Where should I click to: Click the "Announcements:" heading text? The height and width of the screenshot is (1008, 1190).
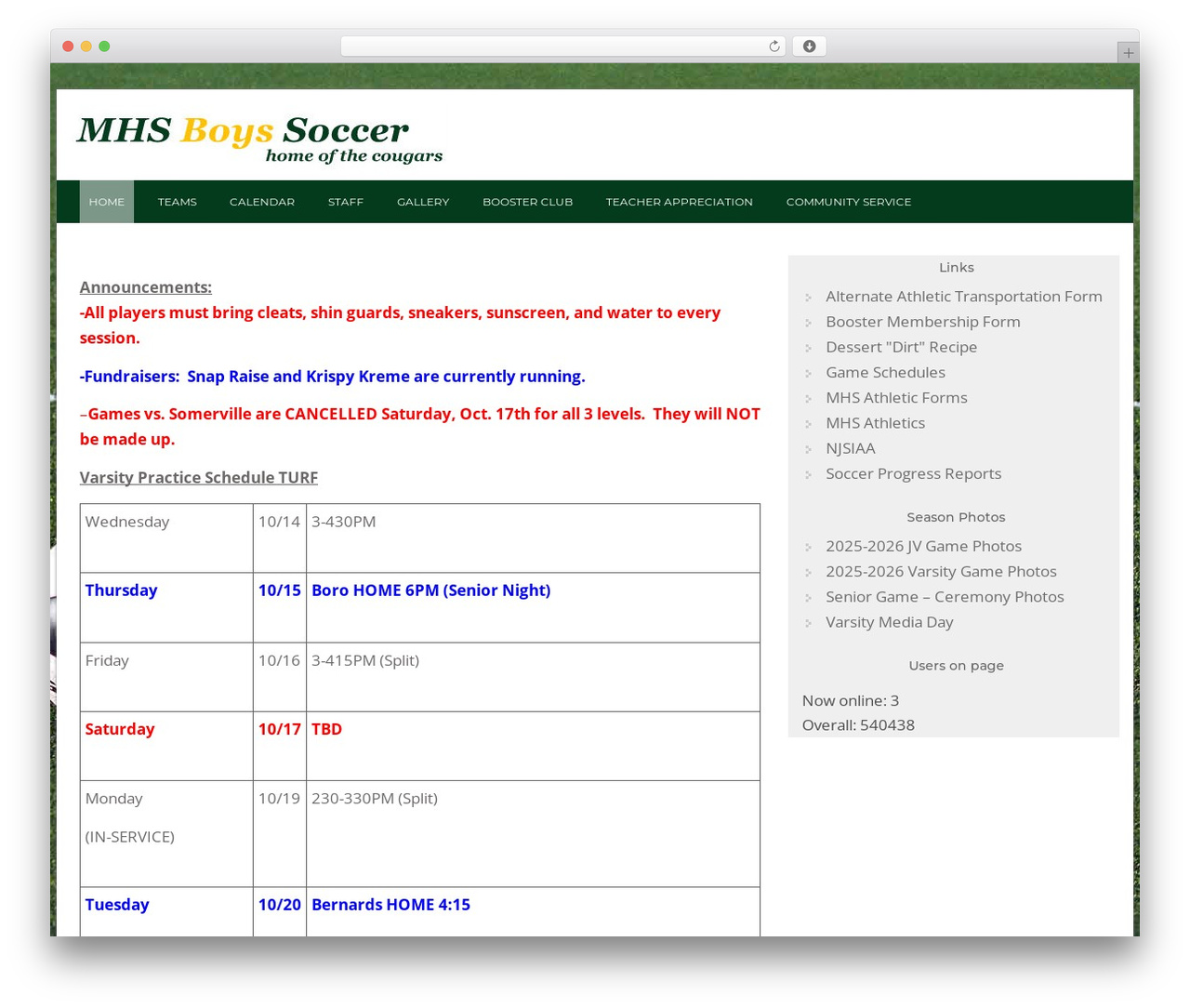tap(146, 287)
